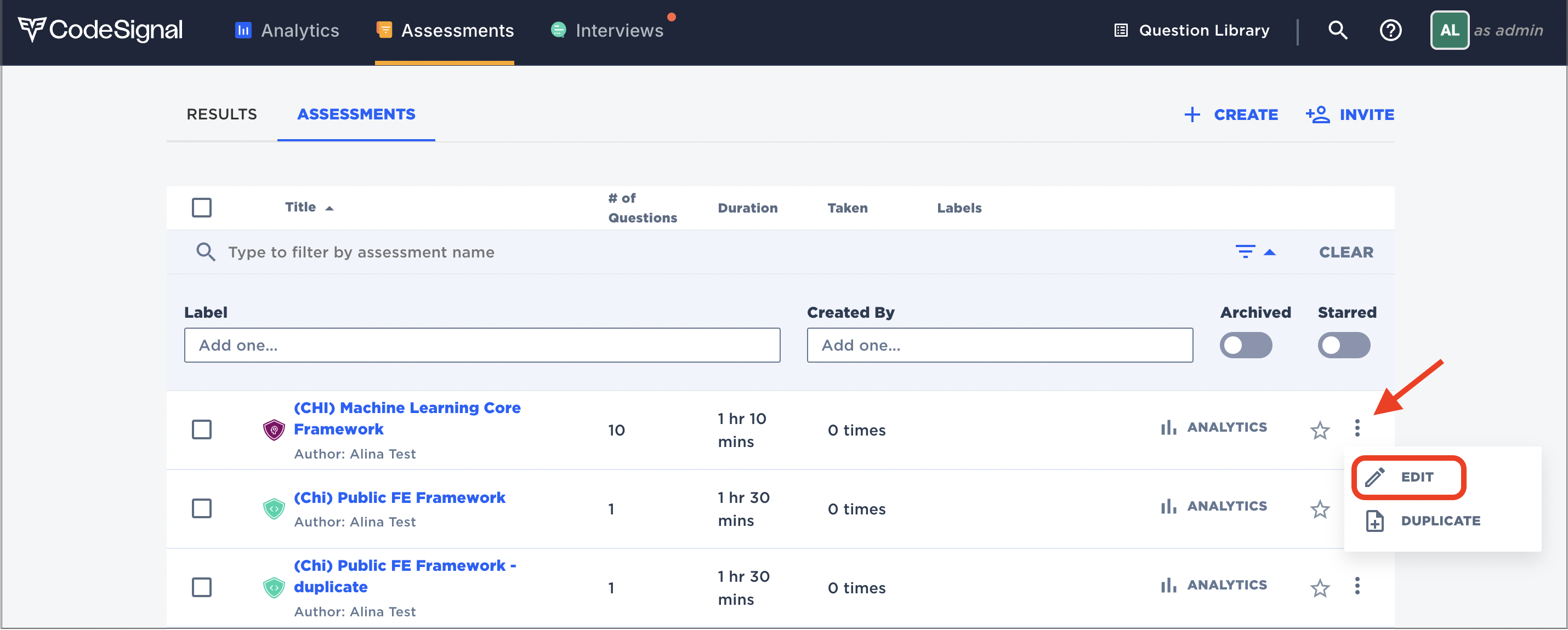Click the AL user avatar
1568x630 pixels.
[x=1450, y=30]
